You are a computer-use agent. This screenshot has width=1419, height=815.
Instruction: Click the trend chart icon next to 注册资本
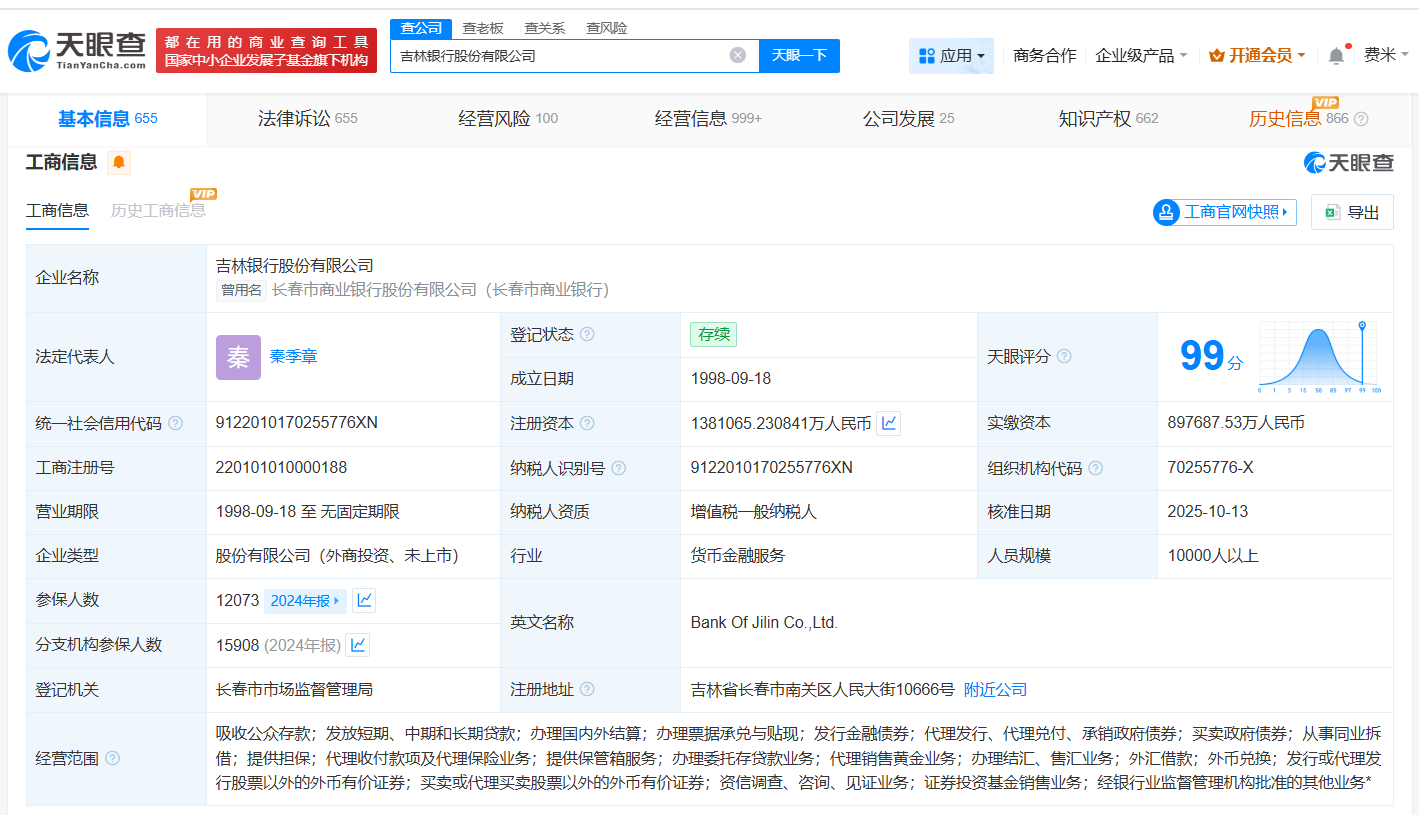pyautogui.click(x=888, y=423)
